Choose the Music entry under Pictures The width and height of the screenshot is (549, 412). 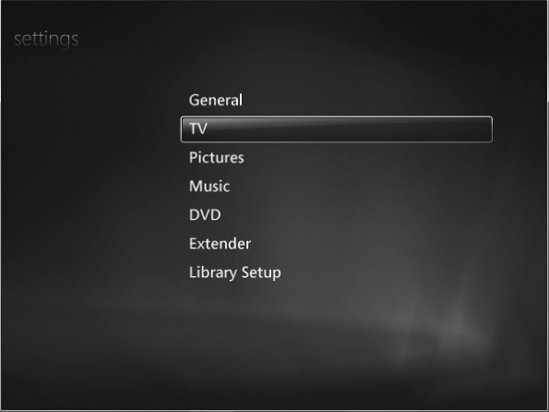pos(209,186)
